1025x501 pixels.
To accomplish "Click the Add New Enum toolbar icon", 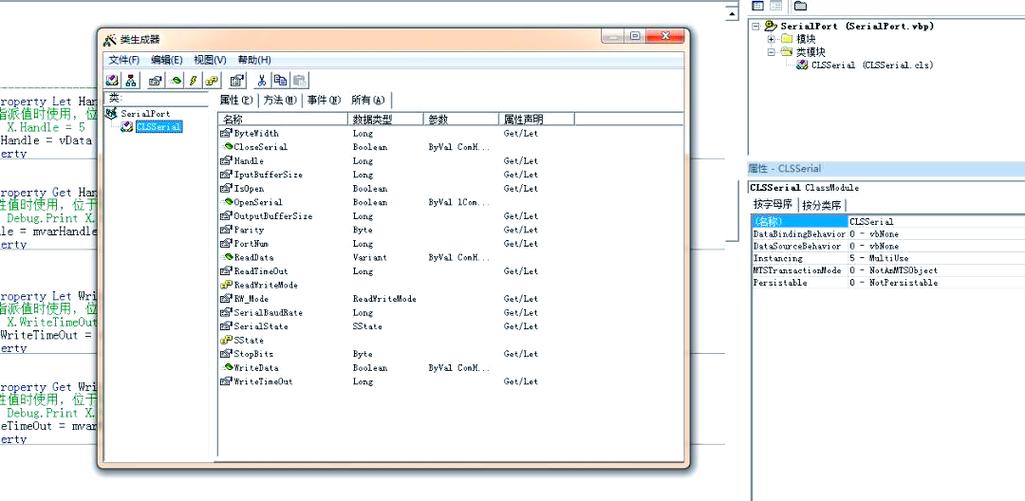I will (211, 80).
